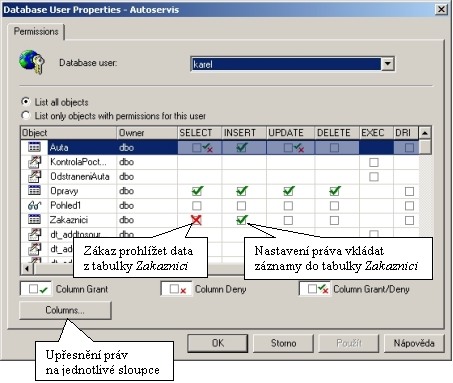Cancel with the Storno button
453x383 pixels.
(283, 343)
